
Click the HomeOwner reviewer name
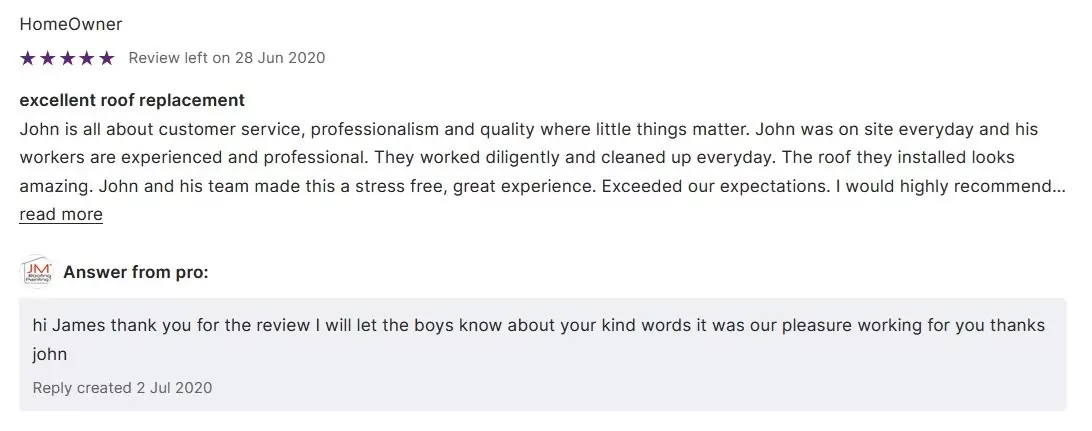click(x=70, y=24)
